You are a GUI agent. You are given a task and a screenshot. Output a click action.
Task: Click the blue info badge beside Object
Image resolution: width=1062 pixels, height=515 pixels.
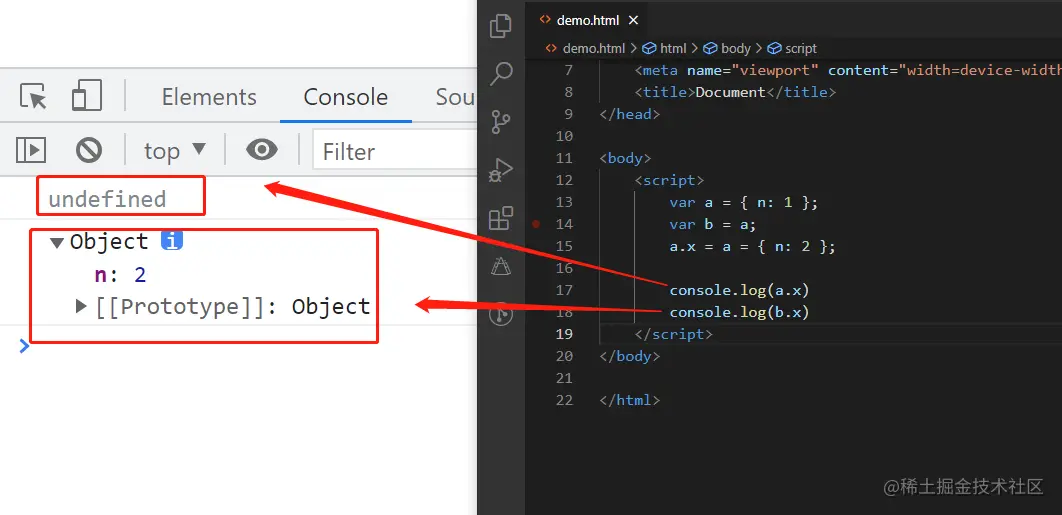tap(172, 241)
